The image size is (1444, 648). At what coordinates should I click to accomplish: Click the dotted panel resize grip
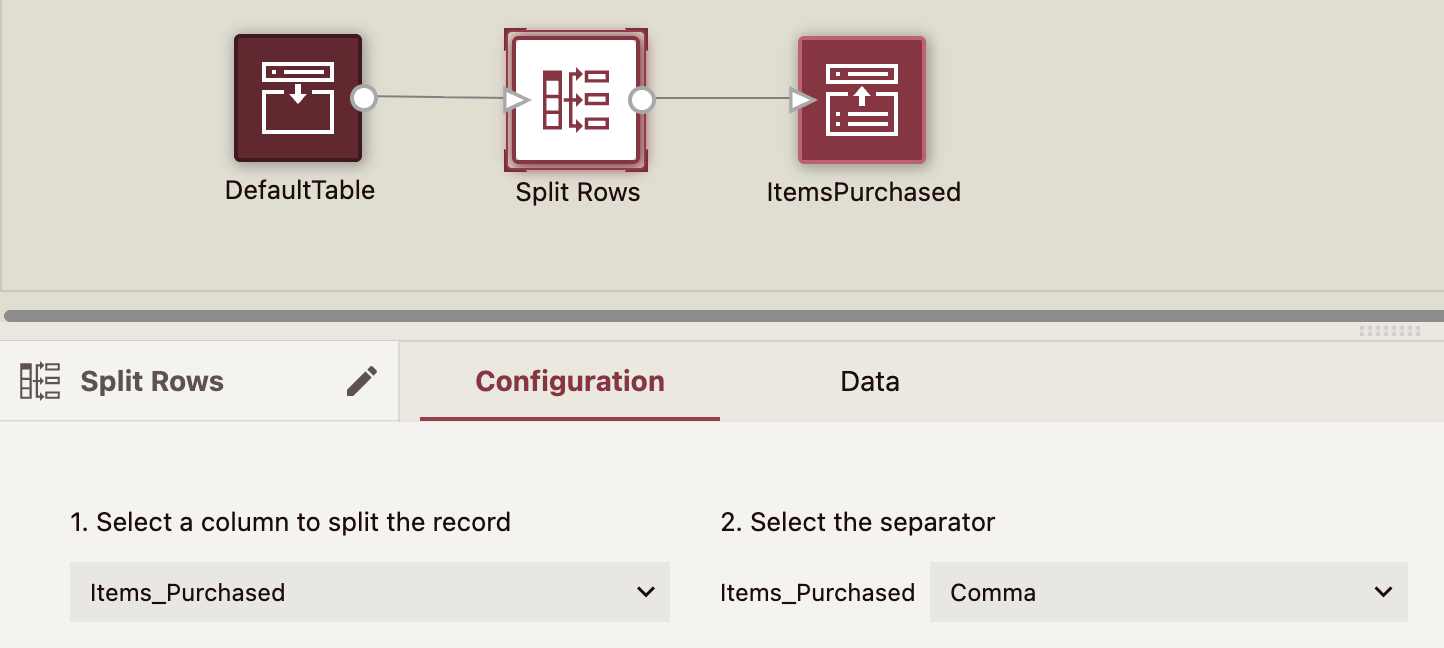(x=1389, y=331)
